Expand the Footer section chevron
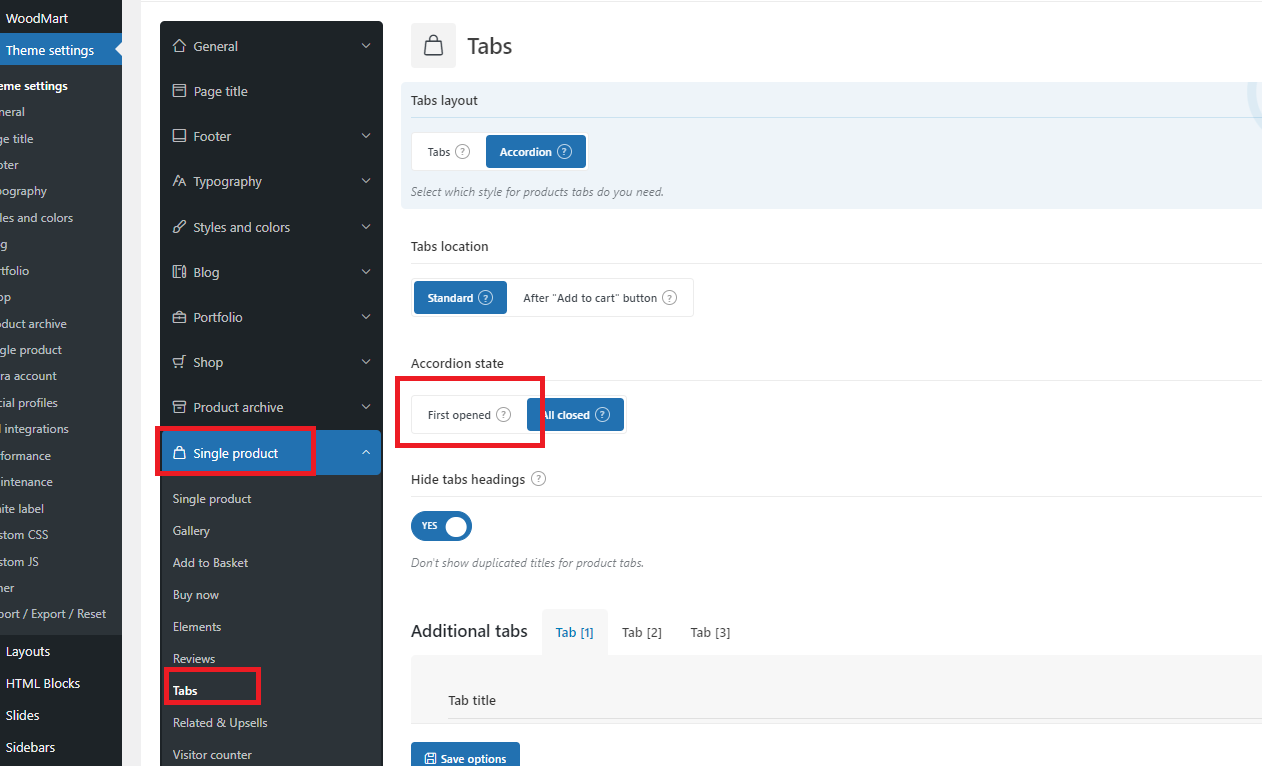1262x766 pixels. 366,136
